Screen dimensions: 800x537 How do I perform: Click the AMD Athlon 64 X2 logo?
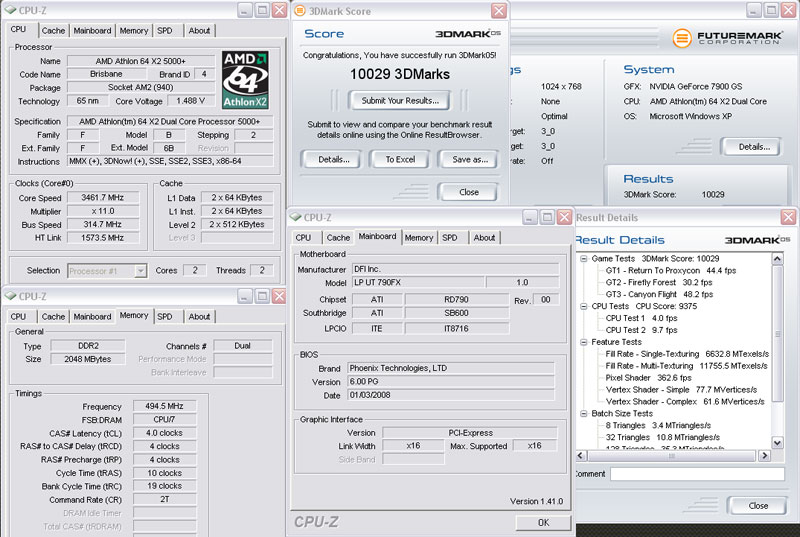[245, 80]
